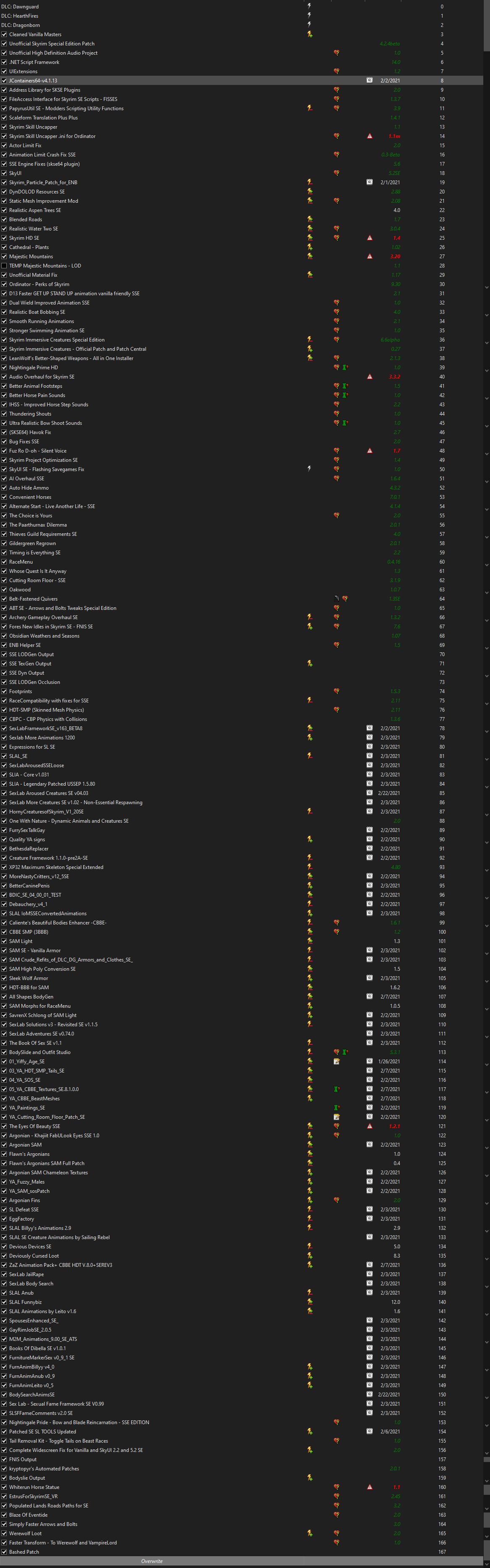This screenshot has height=1568, width=490.
Task: Click the dark flag icon on Belt-Fastened Quivers
Action: pos(337,599)
